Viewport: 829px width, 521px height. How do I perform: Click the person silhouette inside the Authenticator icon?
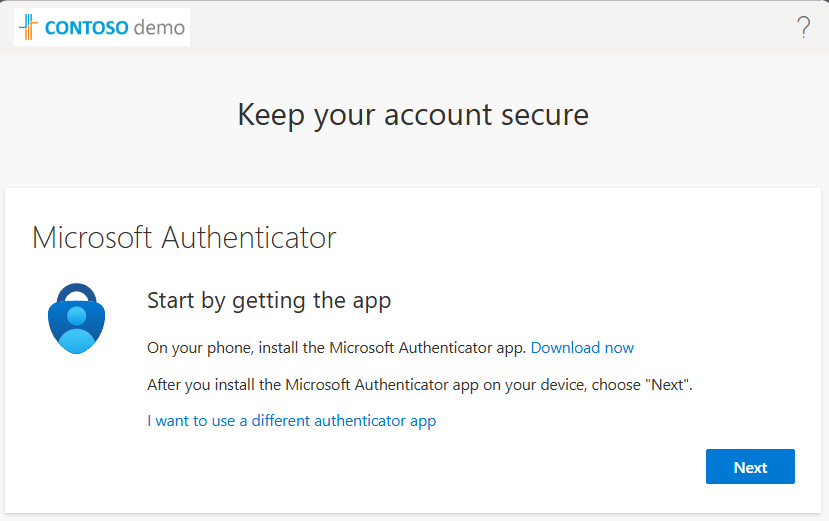(x=77, y=330)
